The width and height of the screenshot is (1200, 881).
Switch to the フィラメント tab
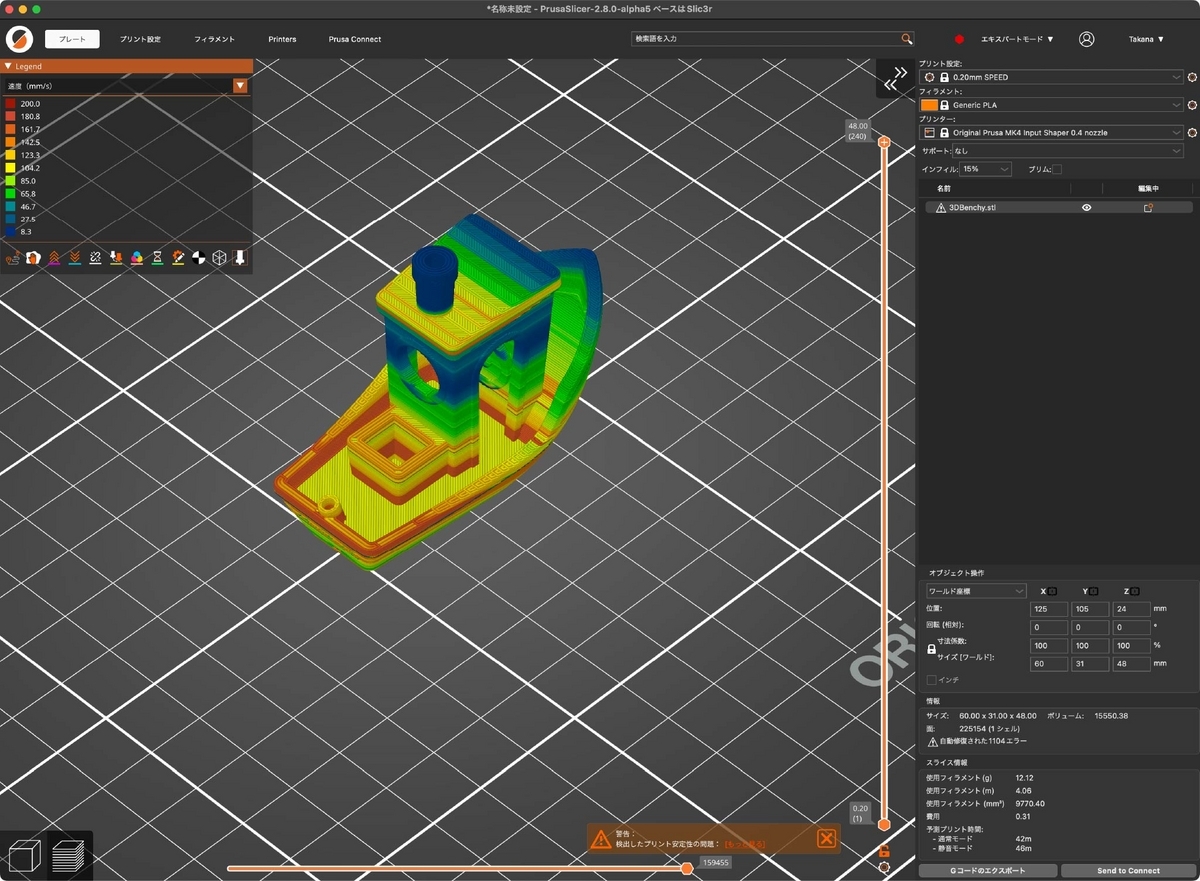pos(214,39)
